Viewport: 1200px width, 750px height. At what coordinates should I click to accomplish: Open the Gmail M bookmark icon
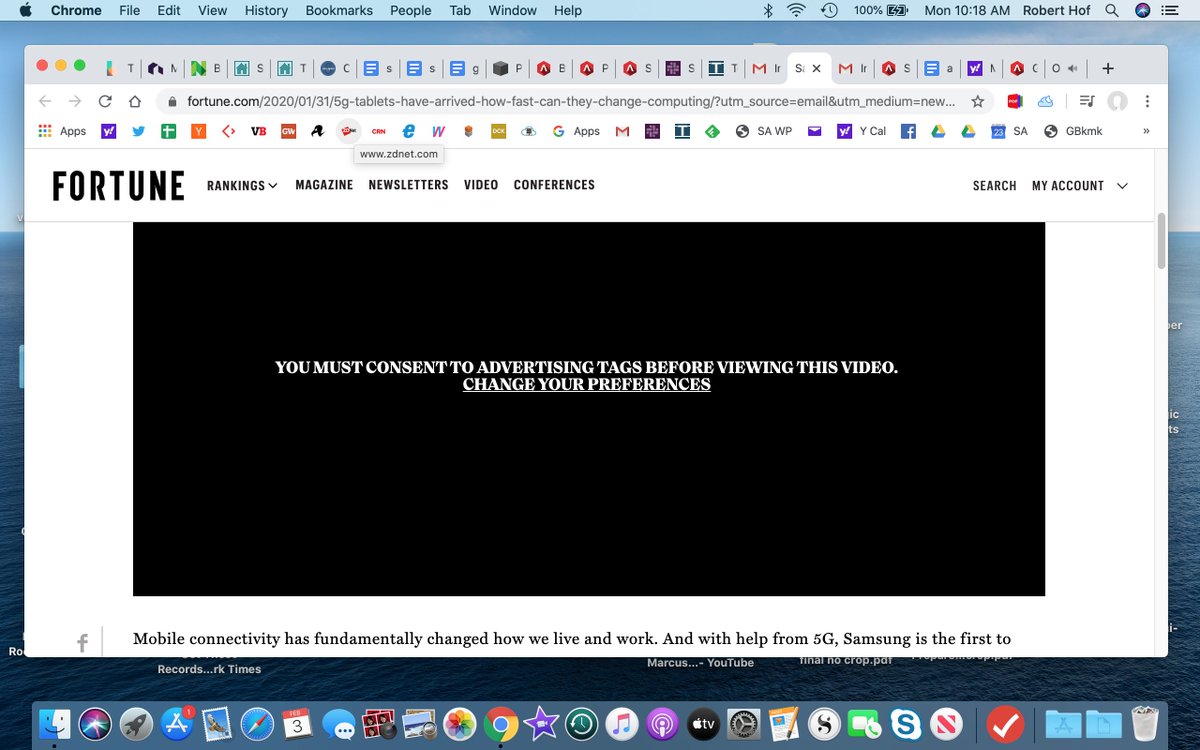(x=622, y=131)
